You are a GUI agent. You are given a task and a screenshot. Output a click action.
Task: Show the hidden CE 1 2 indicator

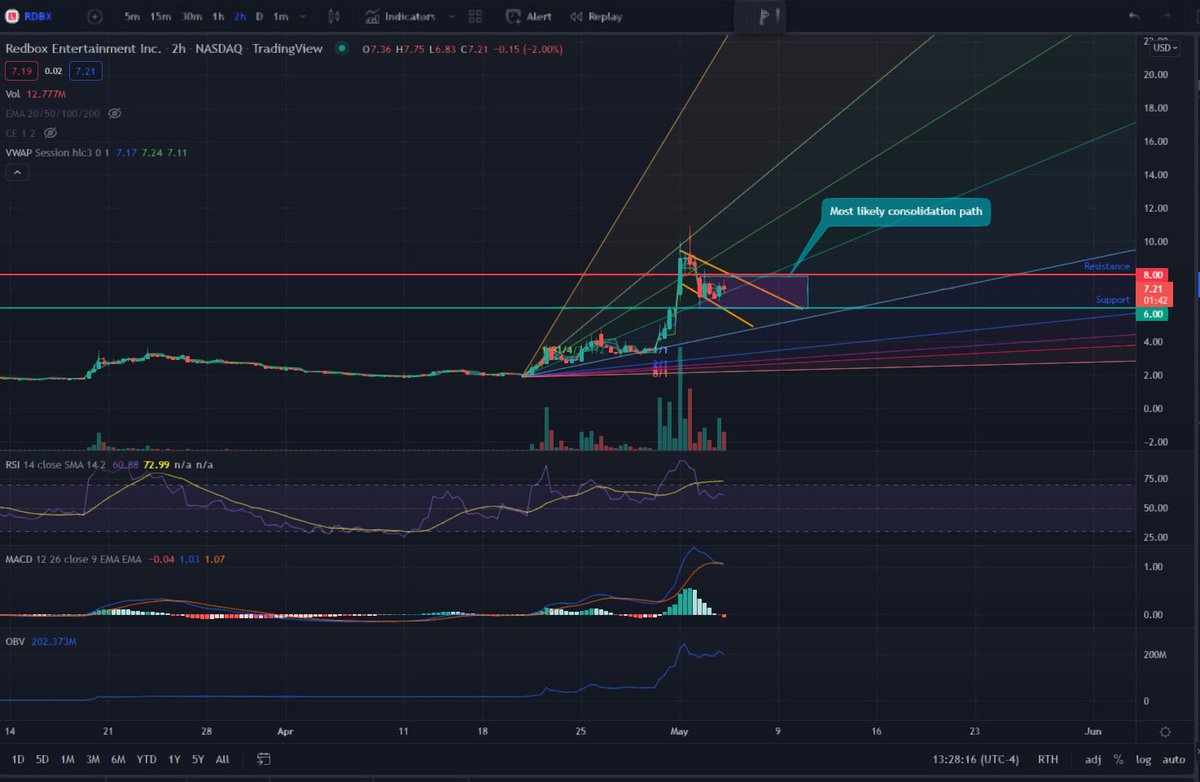tap(50, 132)
